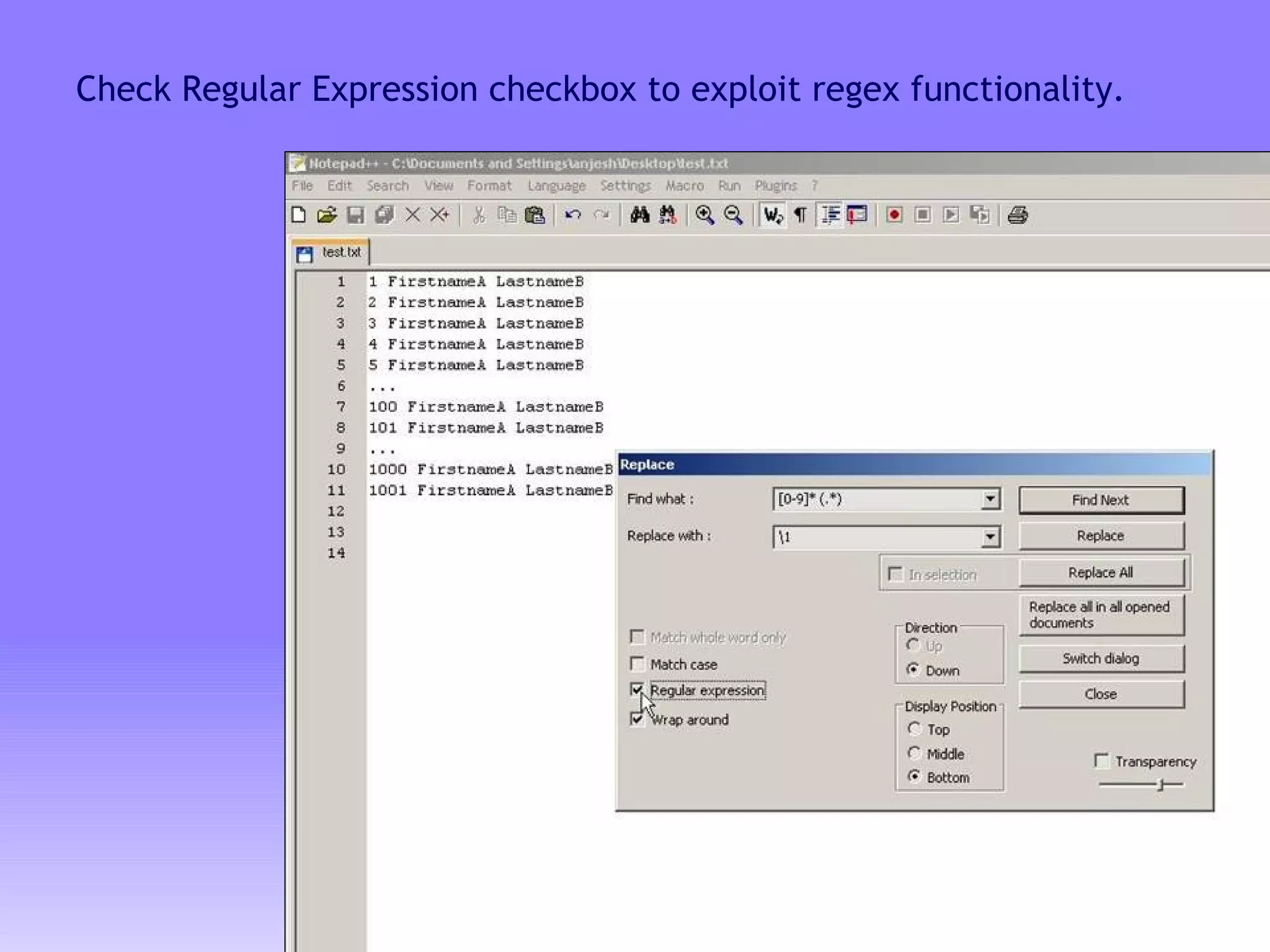1270x952 pixels.
Task: Toggle the indent guide toolbar icon
Action: point(830,215)
